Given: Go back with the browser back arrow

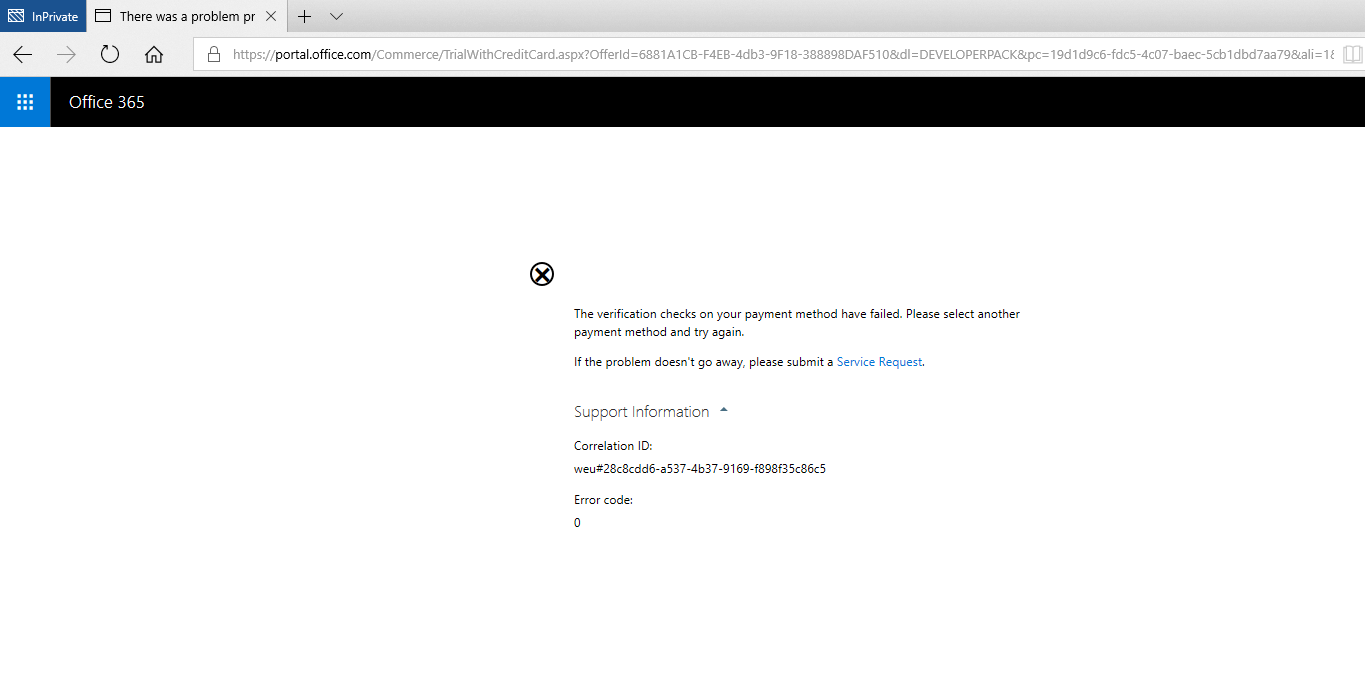Looking at the screenshot, I should pos(22,54).
